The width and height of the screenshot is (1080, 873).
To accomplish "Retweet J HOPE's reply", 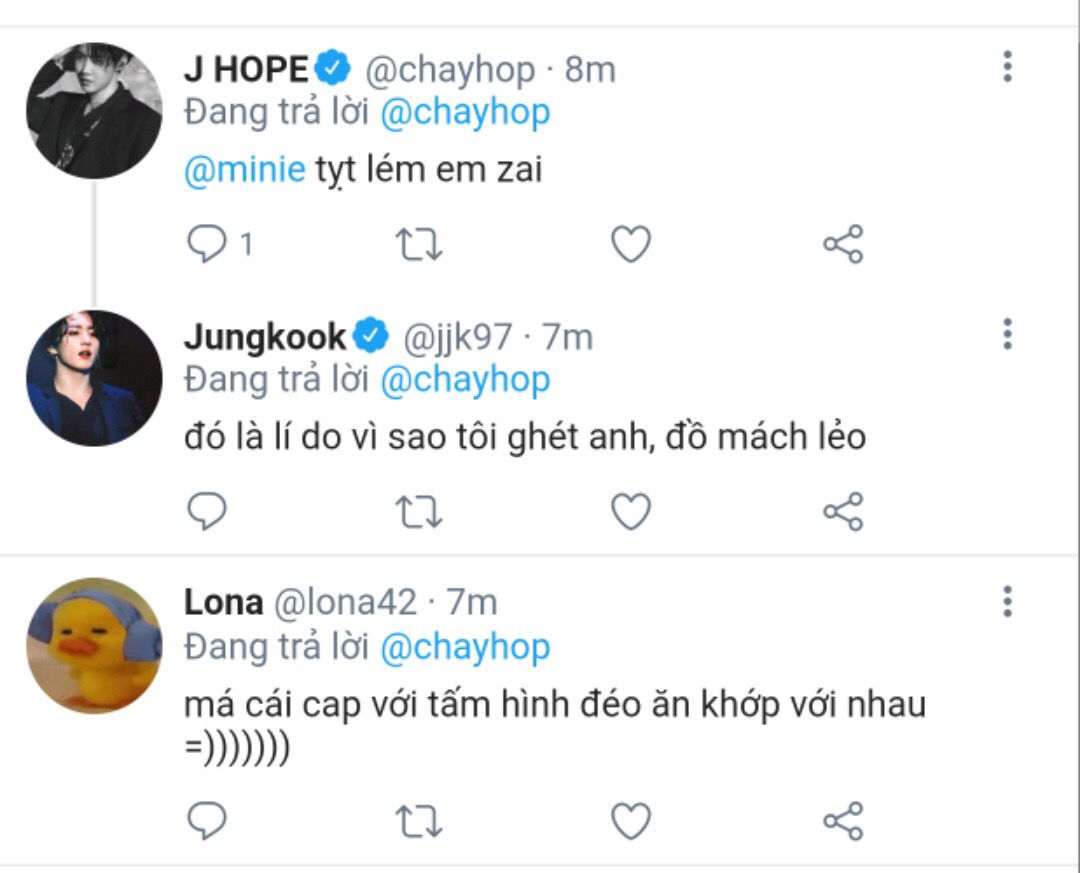I will click(x=419, y=244).
